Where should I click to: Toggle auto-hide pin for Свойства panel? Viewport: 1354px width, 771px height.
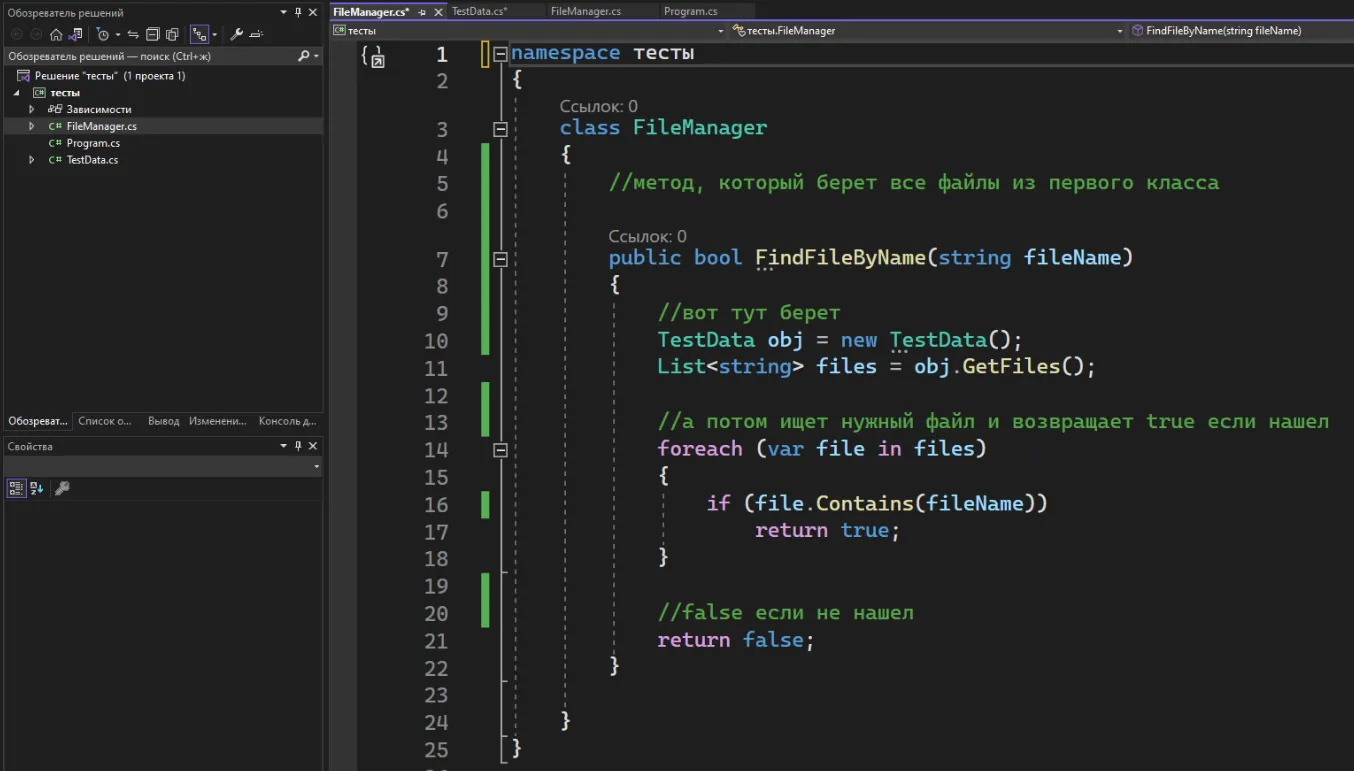click(298, 446)
